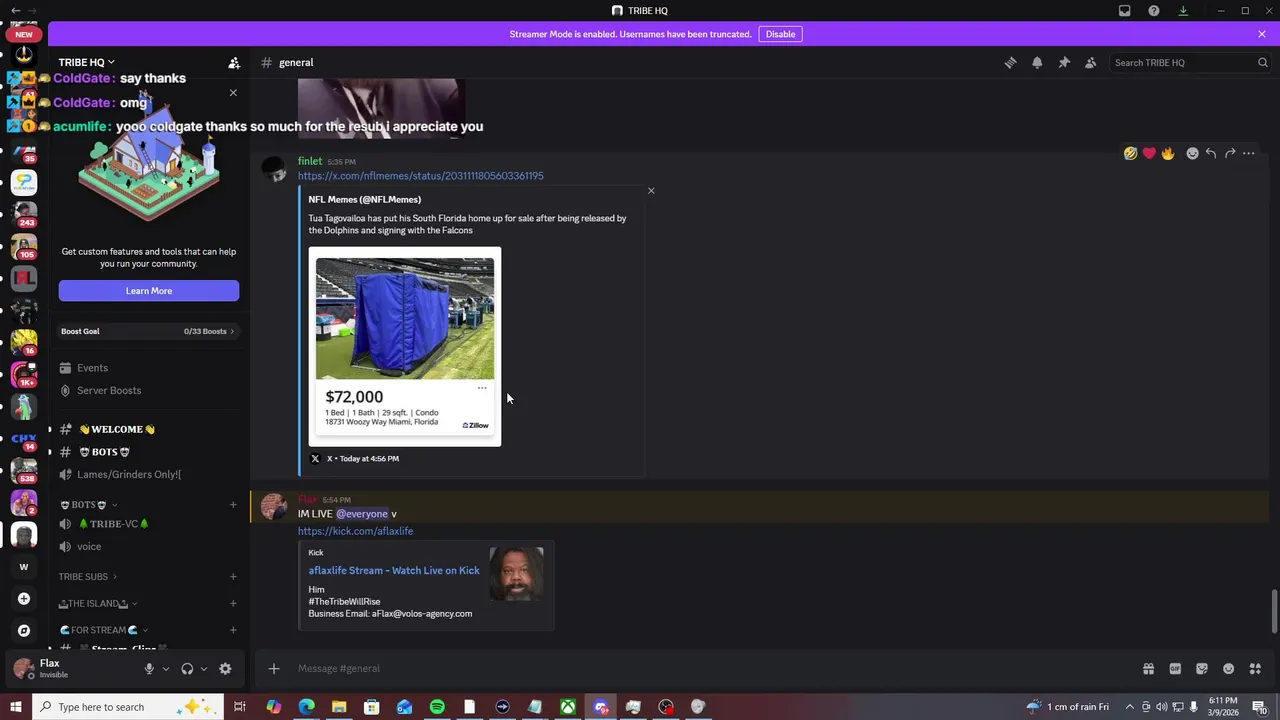React with the heart emoji on finlet's message
This screenshot has width=1280, height=720.
pos(1149,153)
